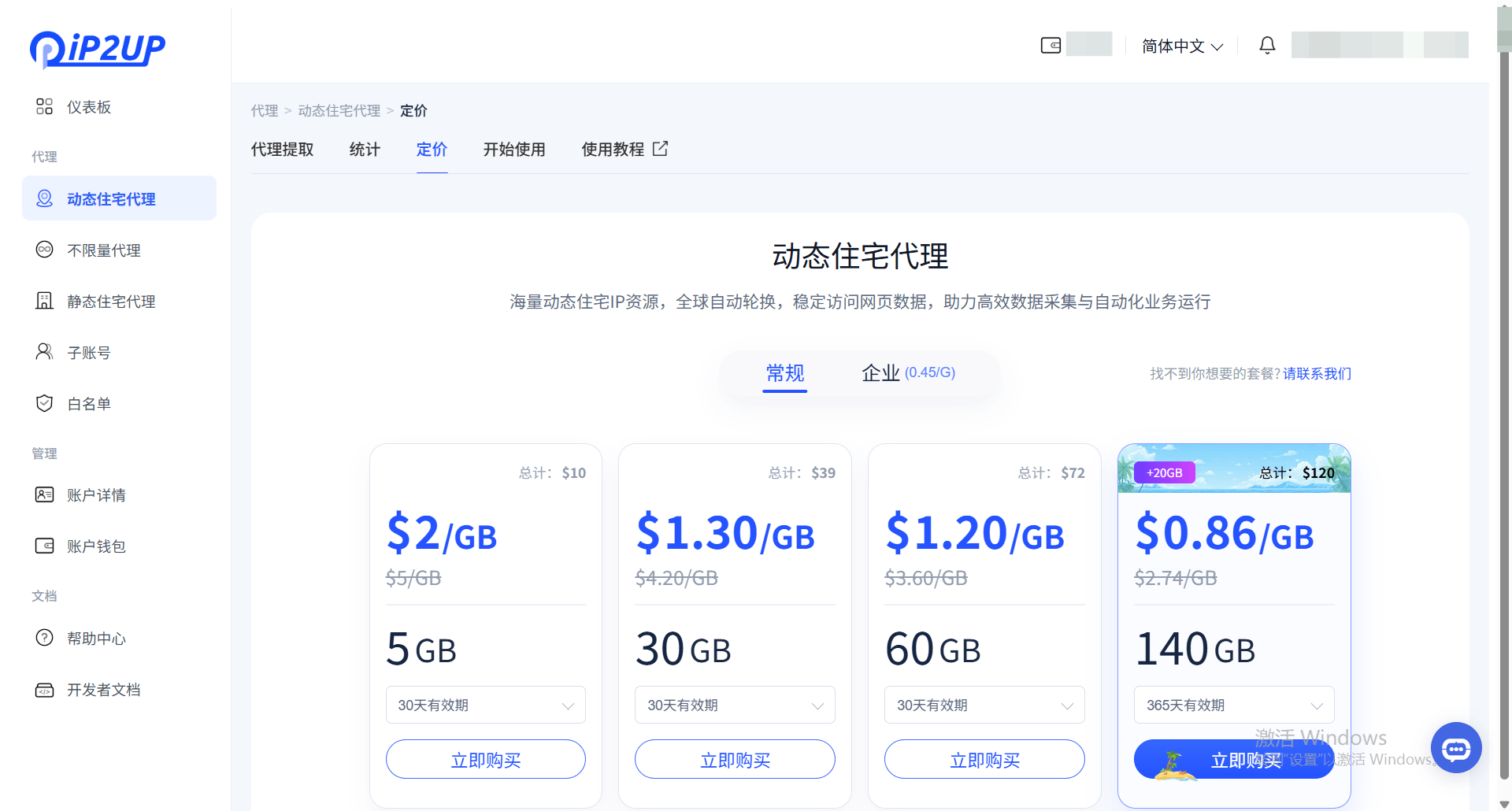This screenshot has width=1512, height=811.
Task: Click the 30GB amount text
Action: pyautogui.click(x=684, y=650)
